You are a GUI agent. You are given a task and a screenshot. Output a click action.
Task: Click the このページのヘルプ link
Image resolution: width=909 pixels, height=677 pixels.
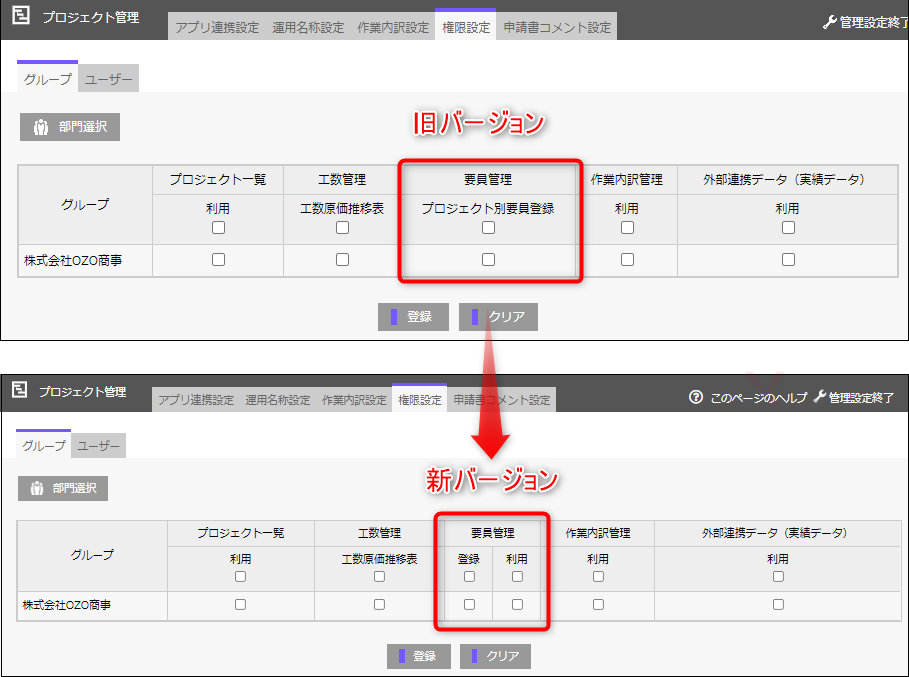point(758,397)
